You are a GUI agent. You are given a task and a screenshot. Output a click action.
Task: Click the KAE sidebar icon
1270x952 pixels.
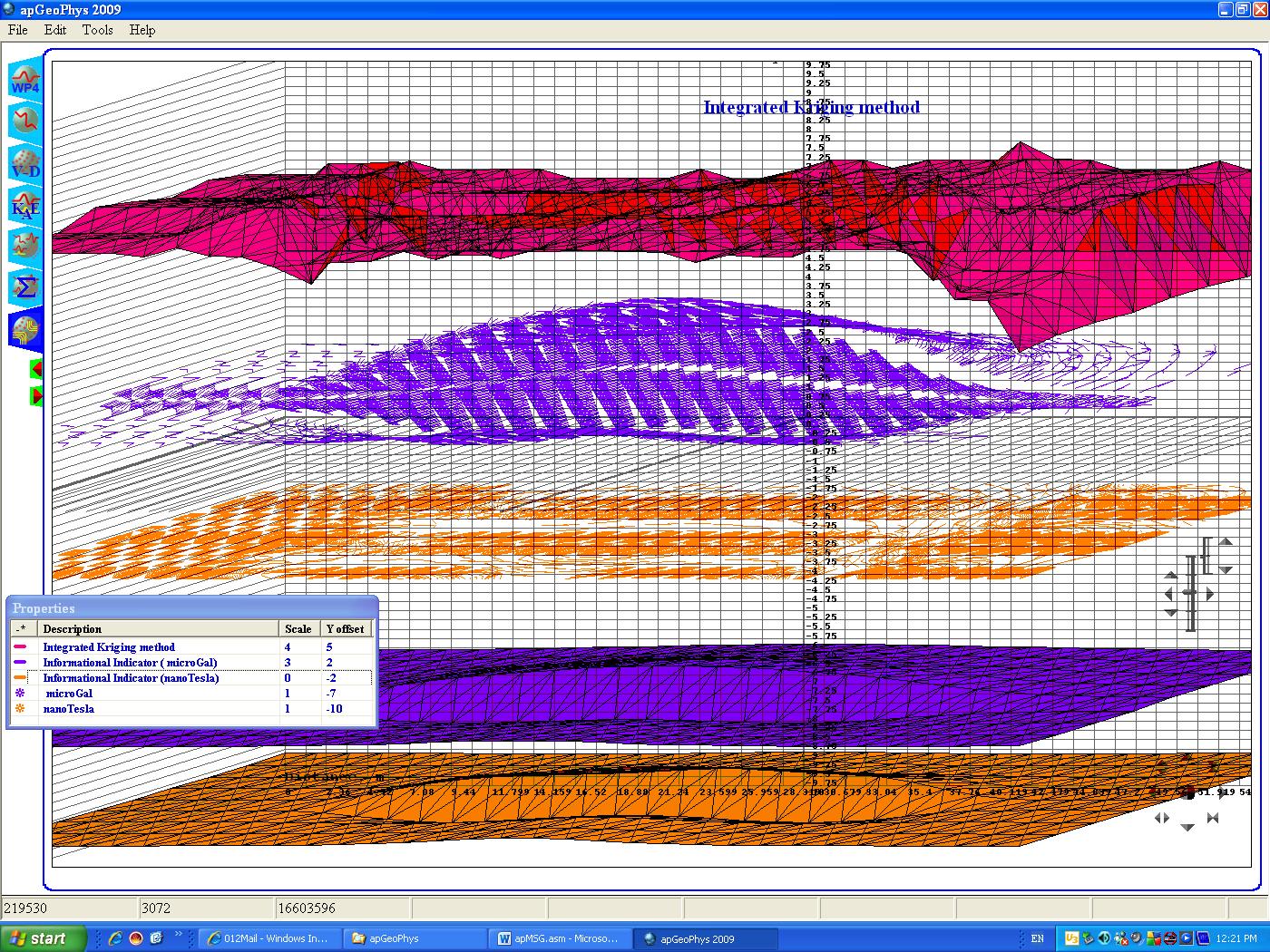click(25, 205)
